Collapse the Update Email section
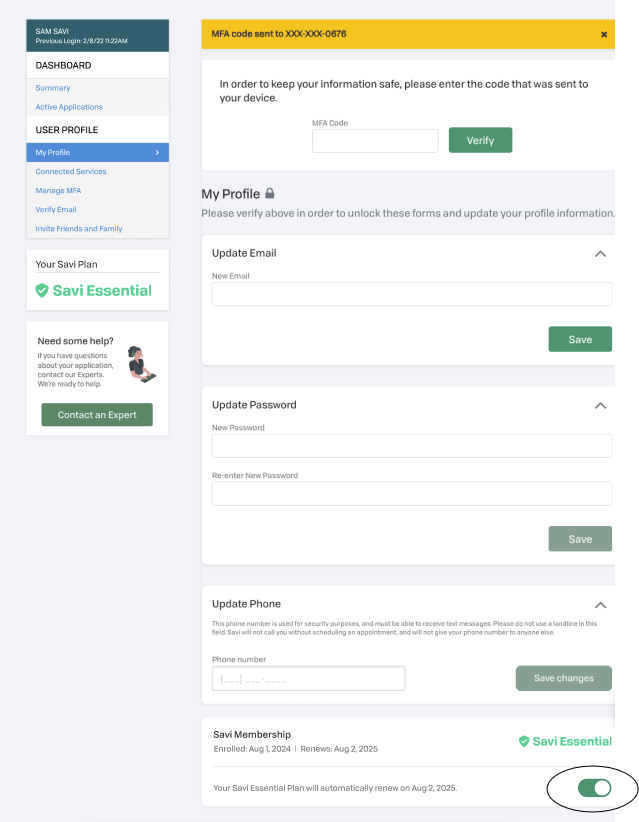 [600, 254]
